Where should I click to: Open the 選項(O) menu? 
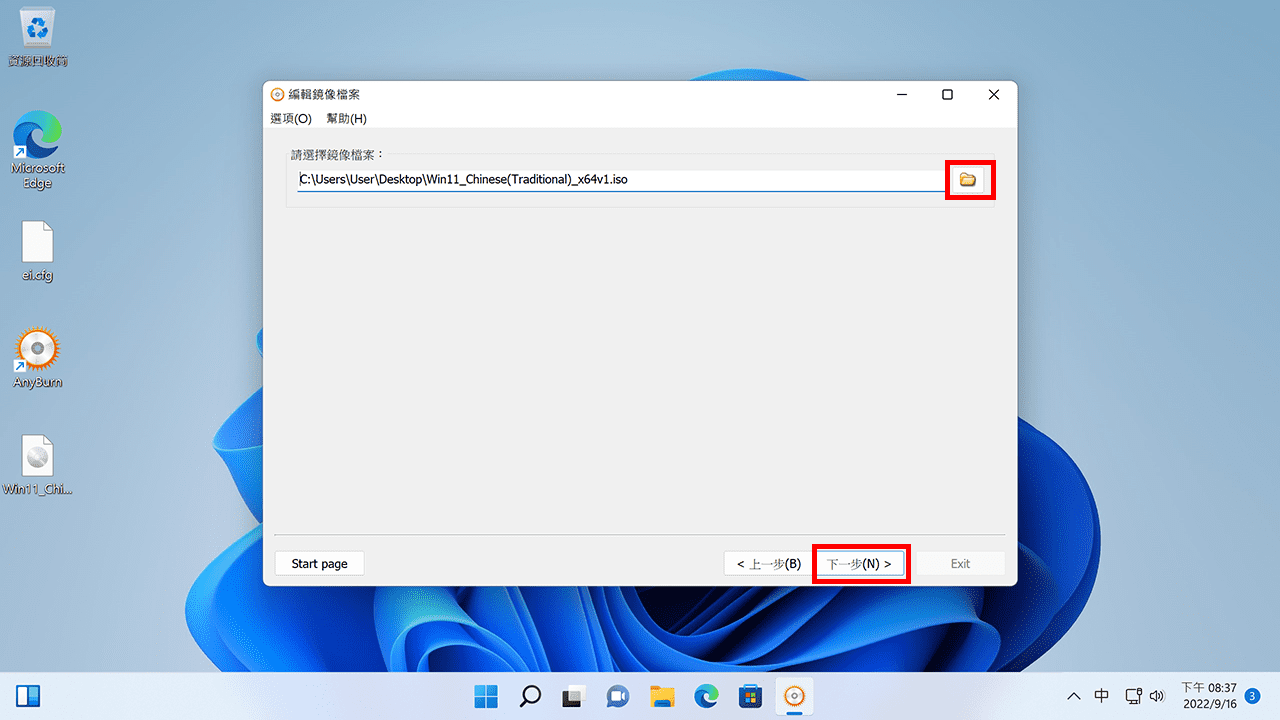click(291, 119)
